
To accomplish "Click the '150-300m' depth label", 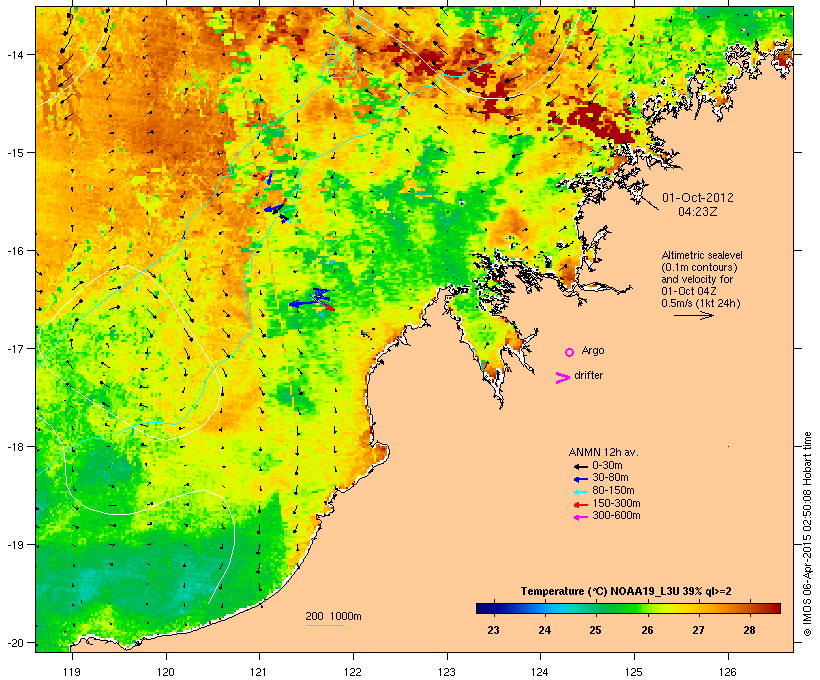I will tap(616, 503).
